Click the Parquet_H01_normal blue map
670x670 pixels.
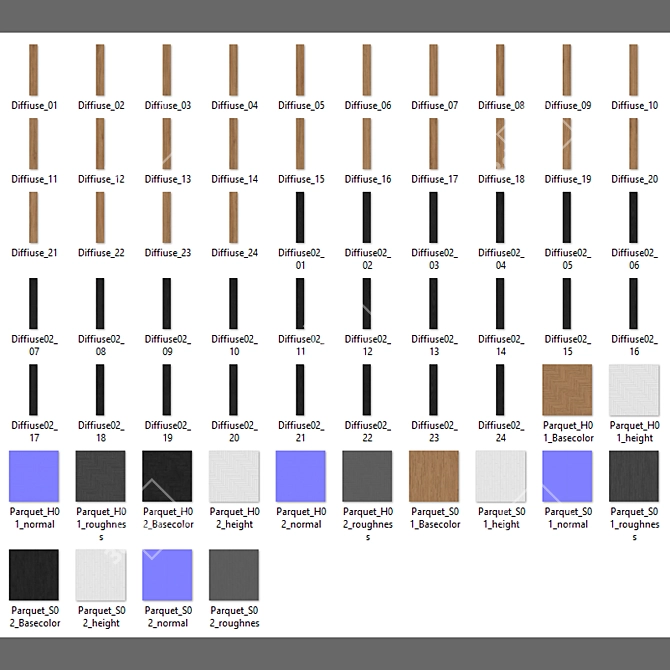(34, 475)
